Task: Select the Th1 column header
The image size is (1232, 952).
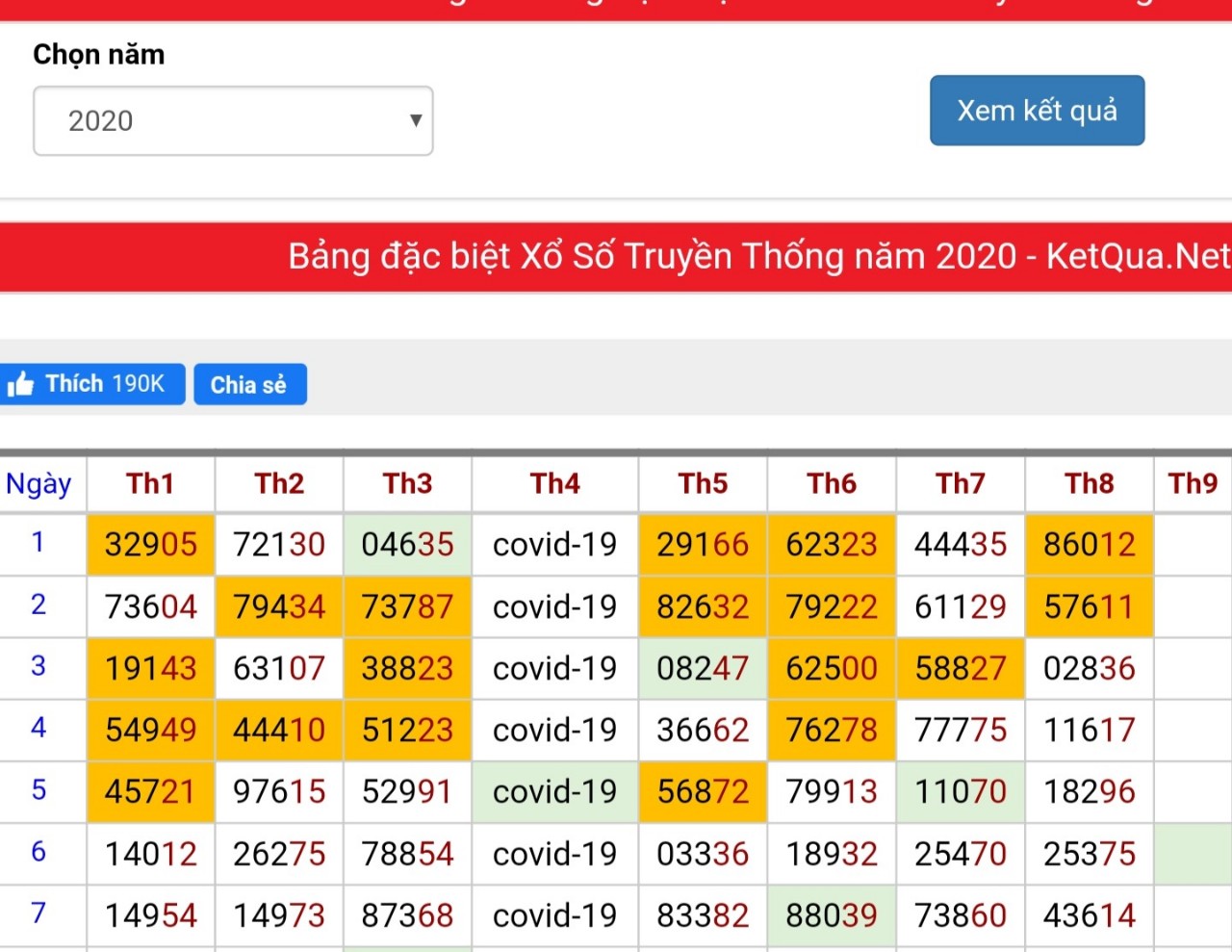Action: point(151,483)
